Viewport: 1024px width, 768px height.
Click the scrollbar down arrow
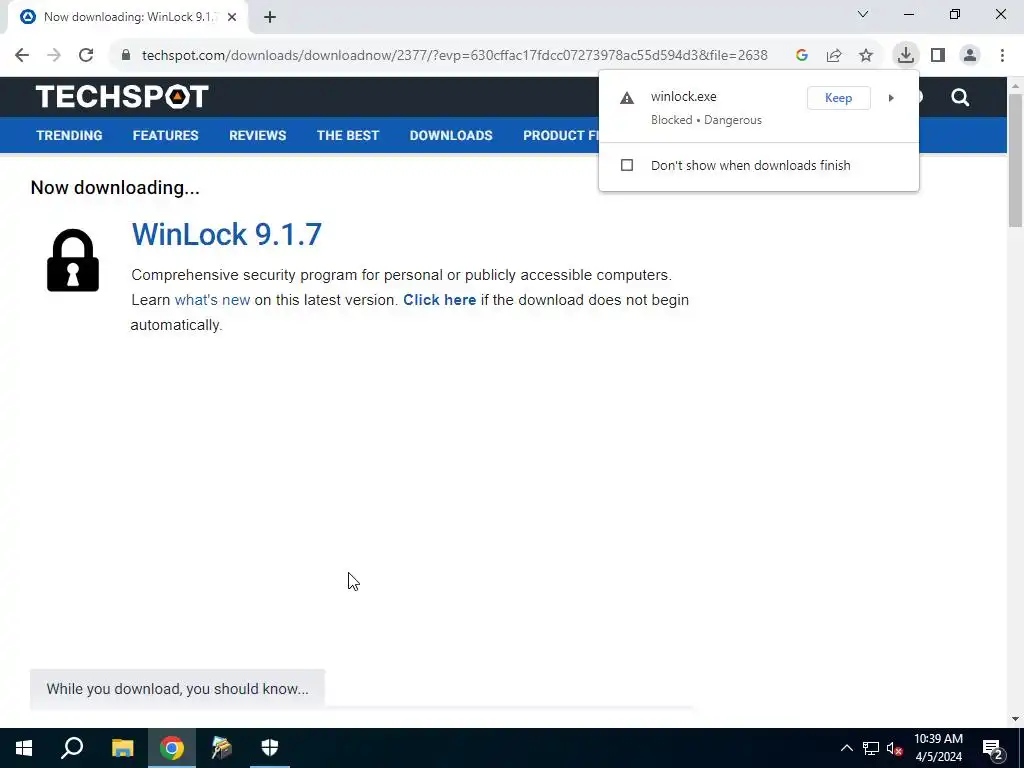pyautogui.click(x=1015, y=719)
